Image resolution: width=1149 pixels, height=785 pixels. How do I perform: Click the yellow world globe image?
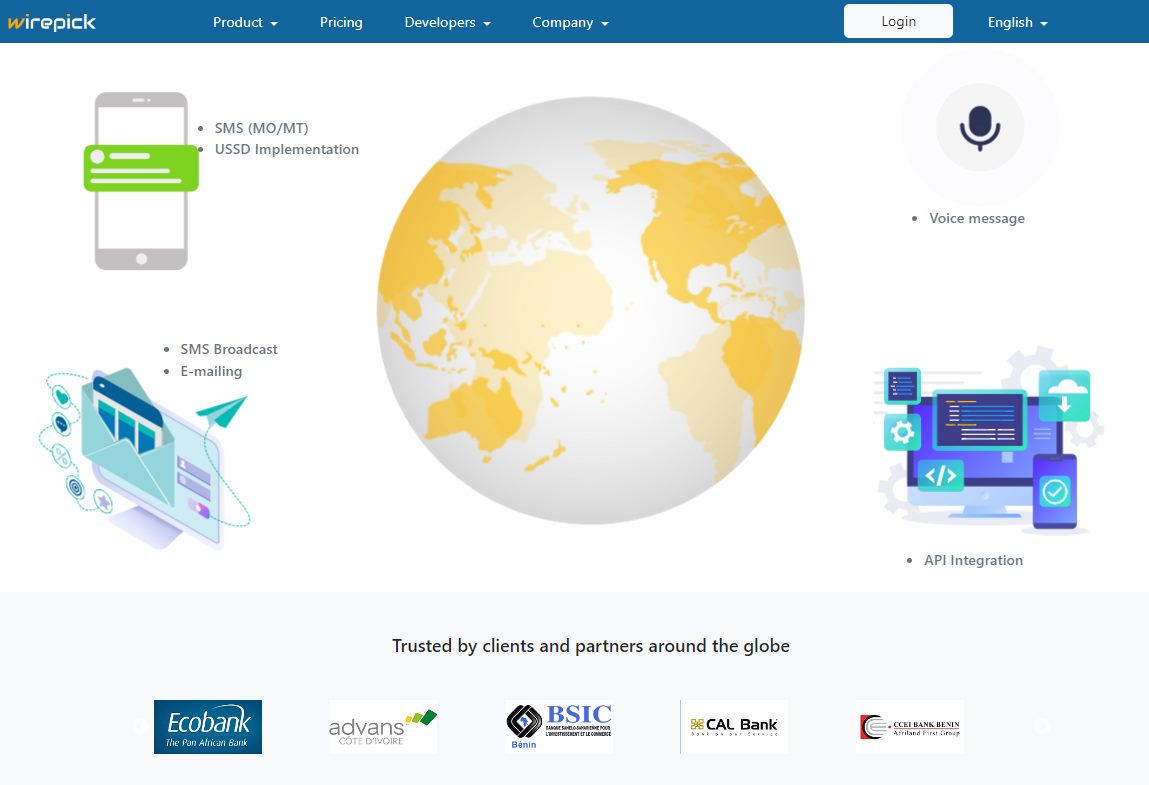coord(591,311)
